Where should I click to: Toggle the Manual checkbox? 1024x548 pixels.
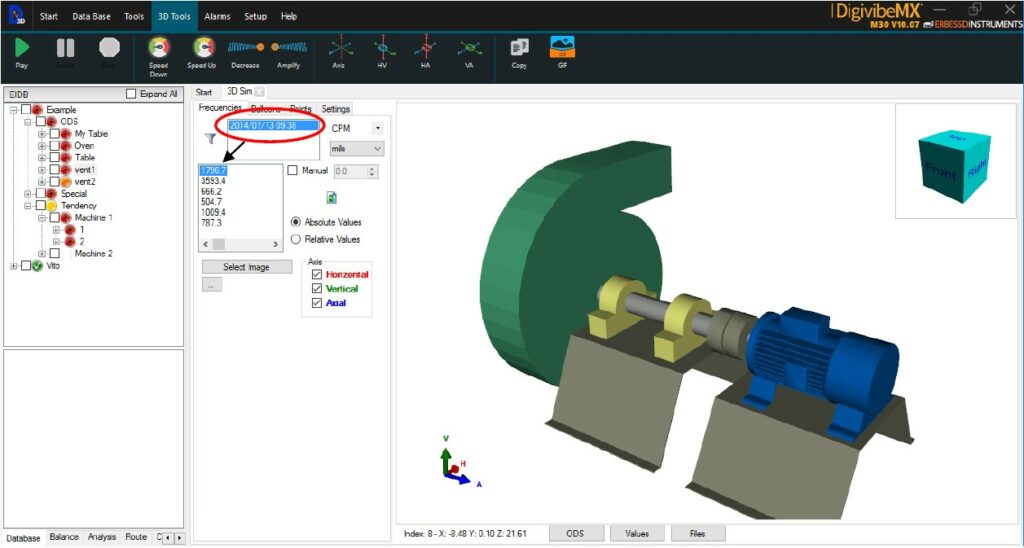tap(293, 171)
